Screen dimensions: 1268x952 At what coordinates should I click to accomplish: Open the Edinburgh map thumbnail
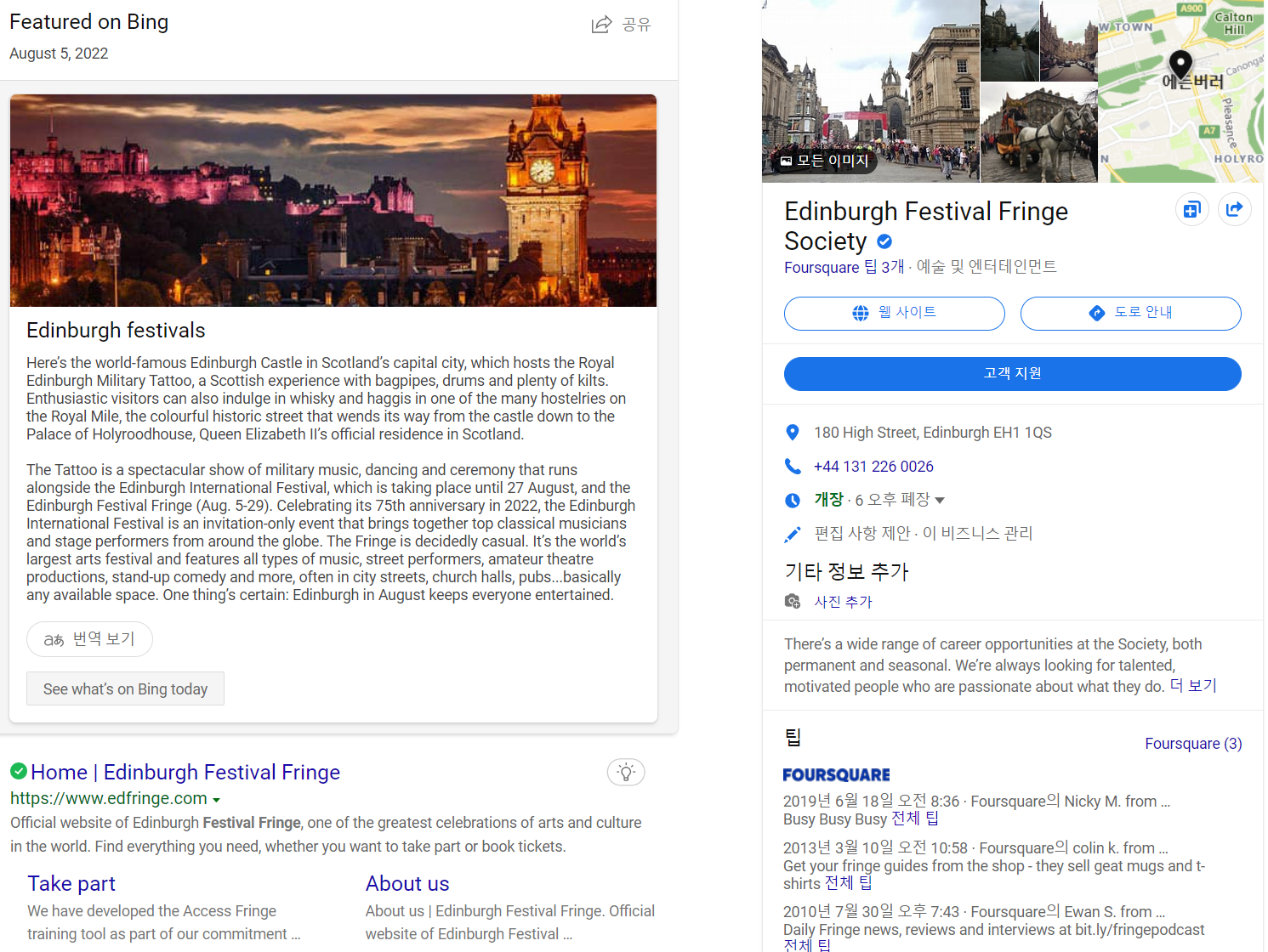[1181, 91]
